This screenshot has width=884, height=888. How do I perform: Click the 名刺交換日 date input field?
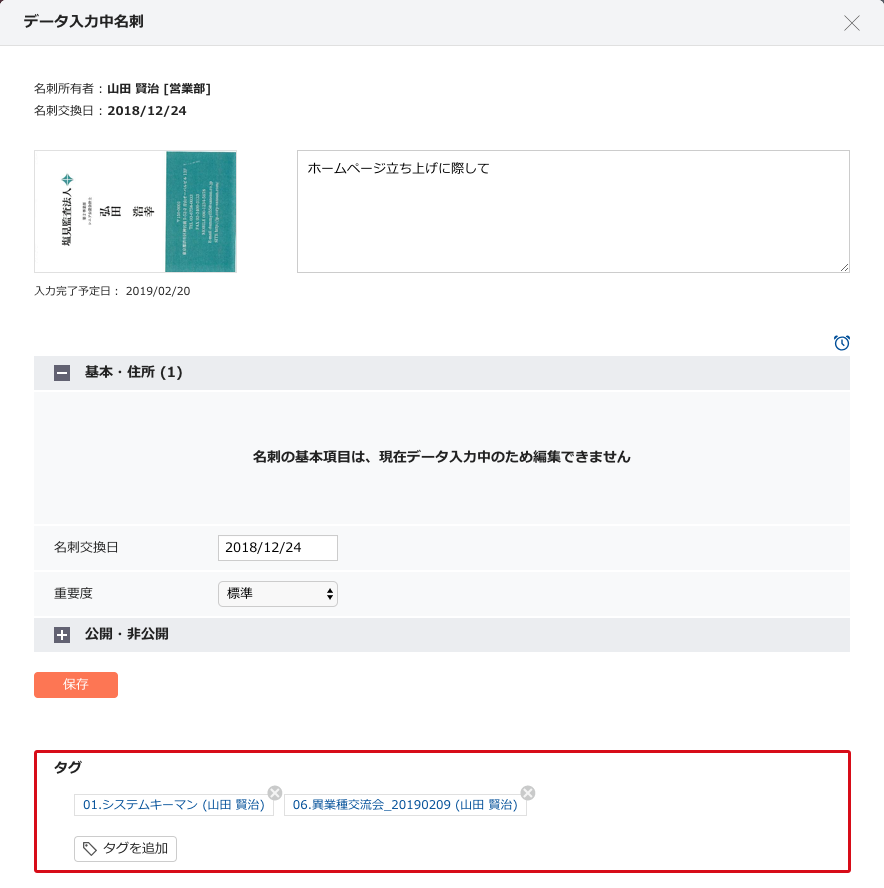[x=277, y=548]
